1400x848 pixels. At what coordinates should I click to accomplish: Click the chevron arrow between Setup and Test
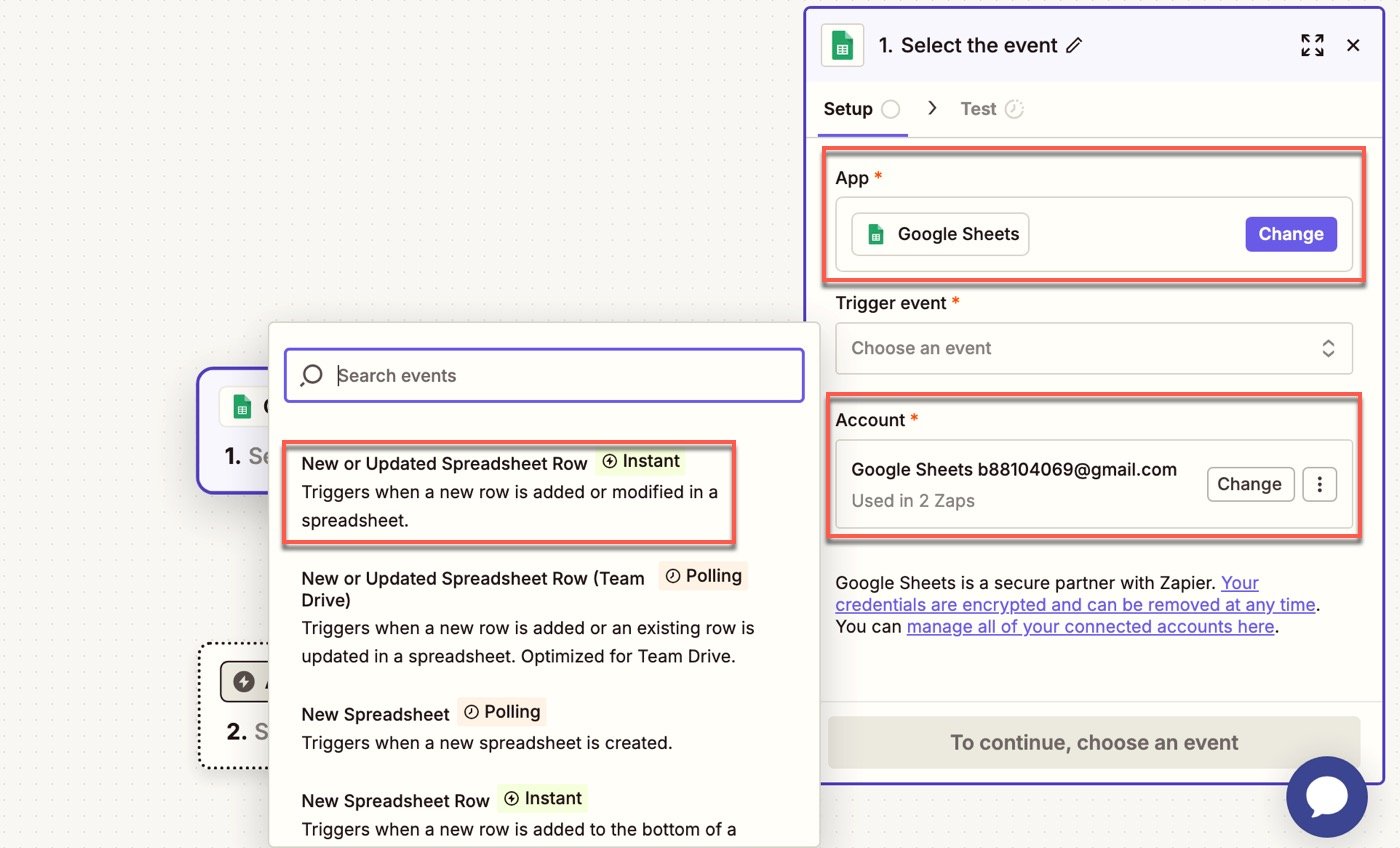click(x=932, y=108)
